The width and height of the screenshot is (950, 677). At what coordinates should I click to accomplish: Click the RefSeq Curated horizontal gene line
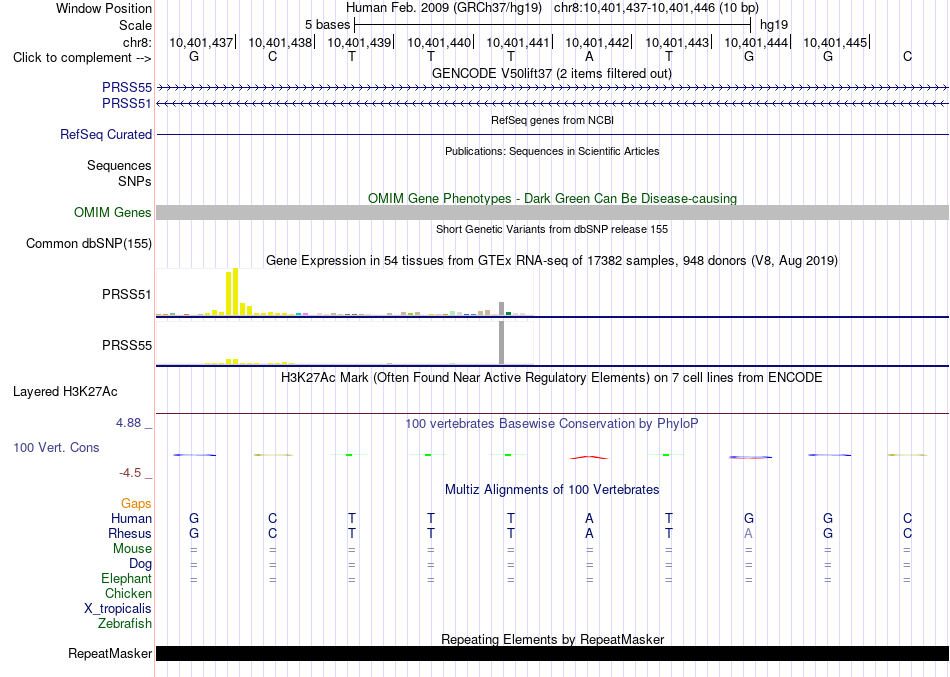[552, 135]
